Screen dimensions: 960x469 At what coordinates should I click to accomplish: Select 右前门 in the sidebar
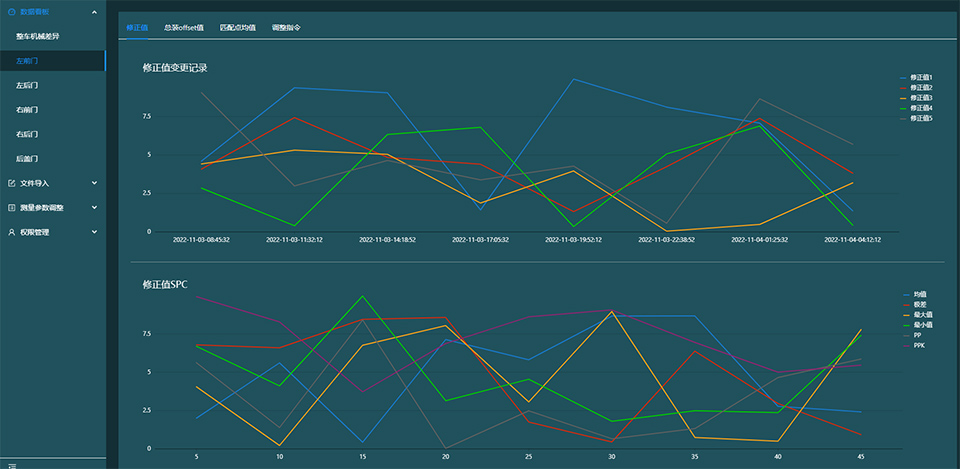[x=27, y=110]
